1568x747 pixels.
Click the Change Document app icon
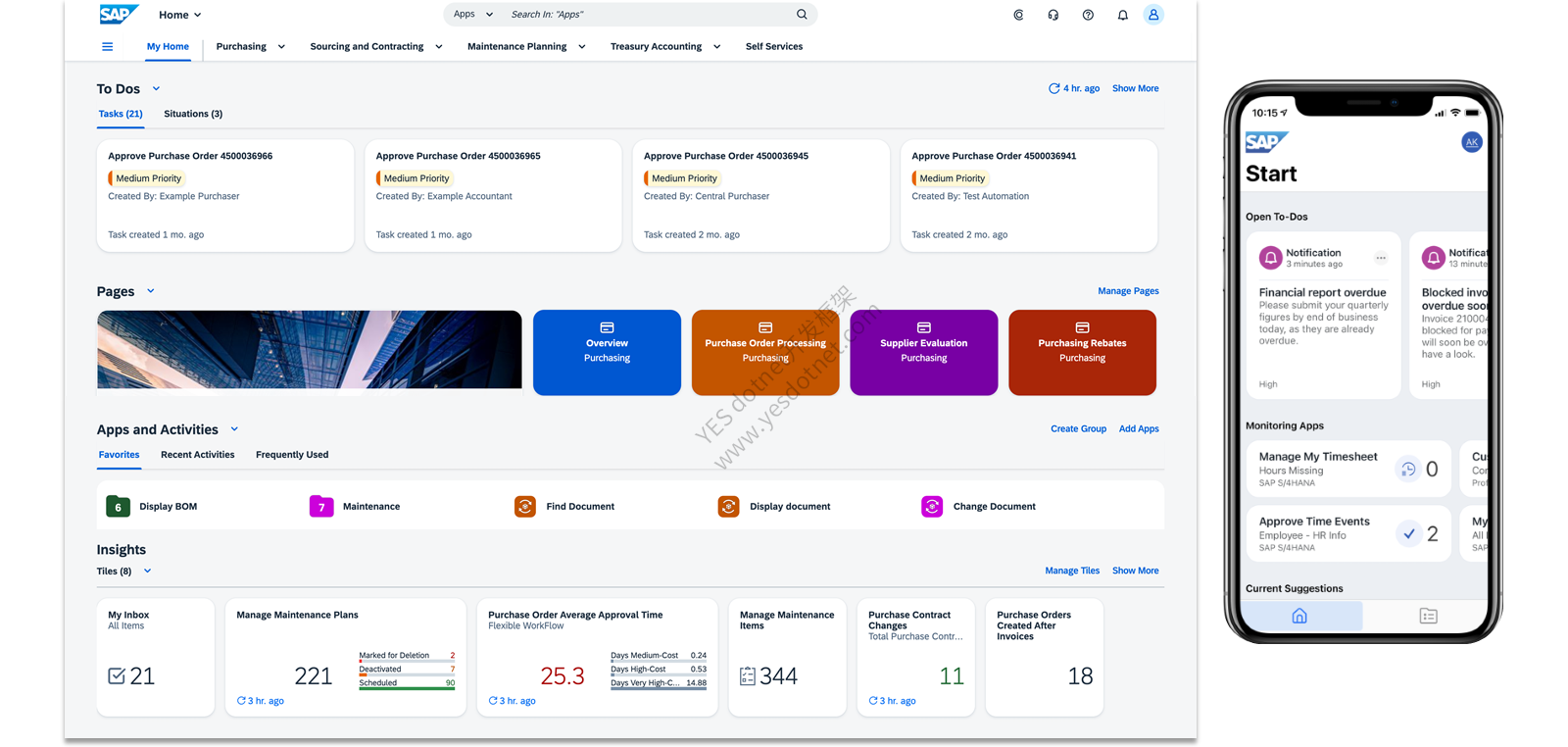(932, 507)
